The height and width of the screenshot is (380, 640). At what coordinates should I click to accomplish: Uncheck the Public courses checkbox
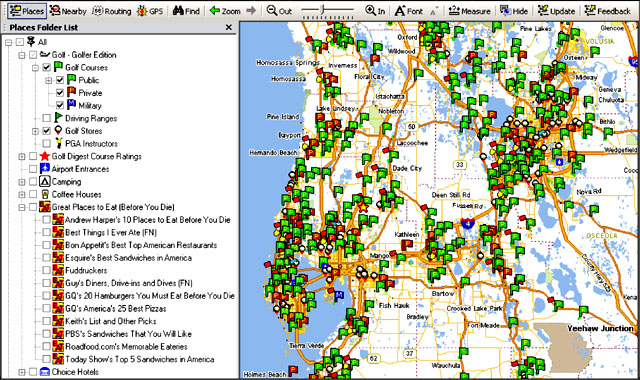click(x=60, y=80)
